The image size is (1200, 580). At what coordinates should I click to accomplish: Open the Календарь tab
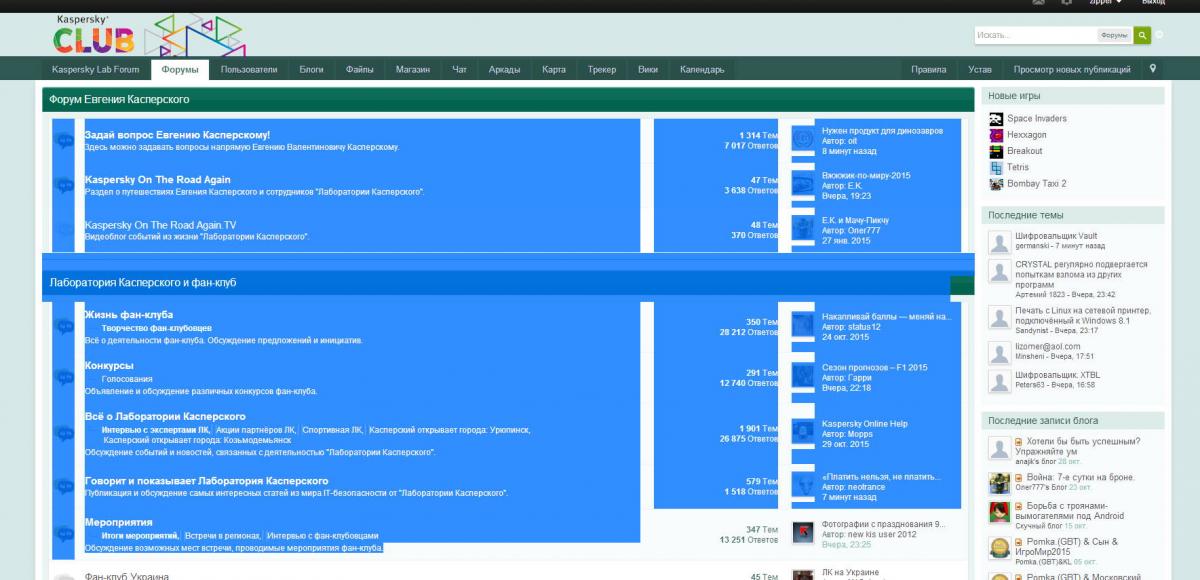click(x=702, y=70)
